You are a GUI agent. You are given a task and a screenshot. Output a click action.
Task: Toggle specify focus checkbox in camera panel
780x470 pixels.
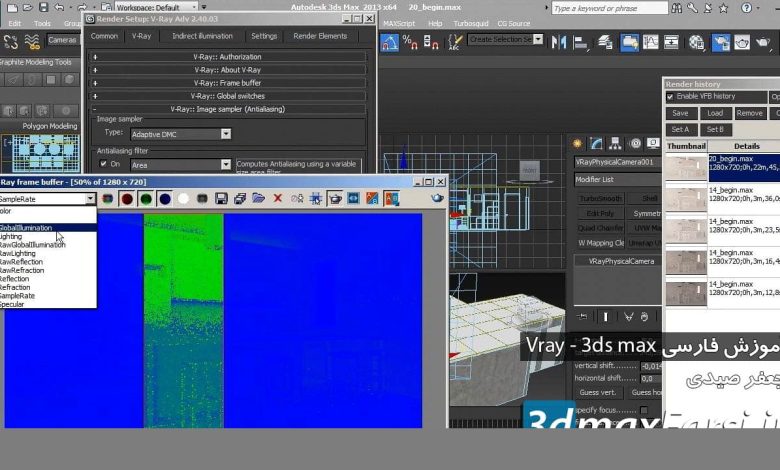click(x=644, y=410)
